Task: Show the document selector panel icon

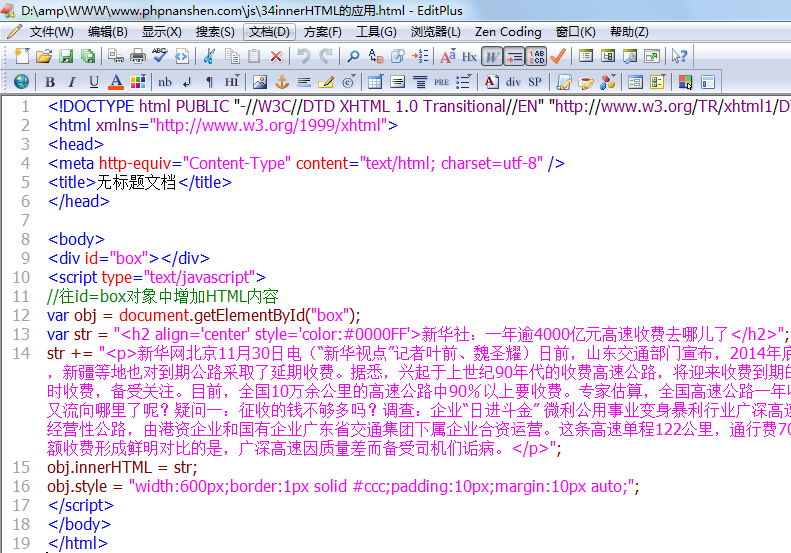Action: 586,56
